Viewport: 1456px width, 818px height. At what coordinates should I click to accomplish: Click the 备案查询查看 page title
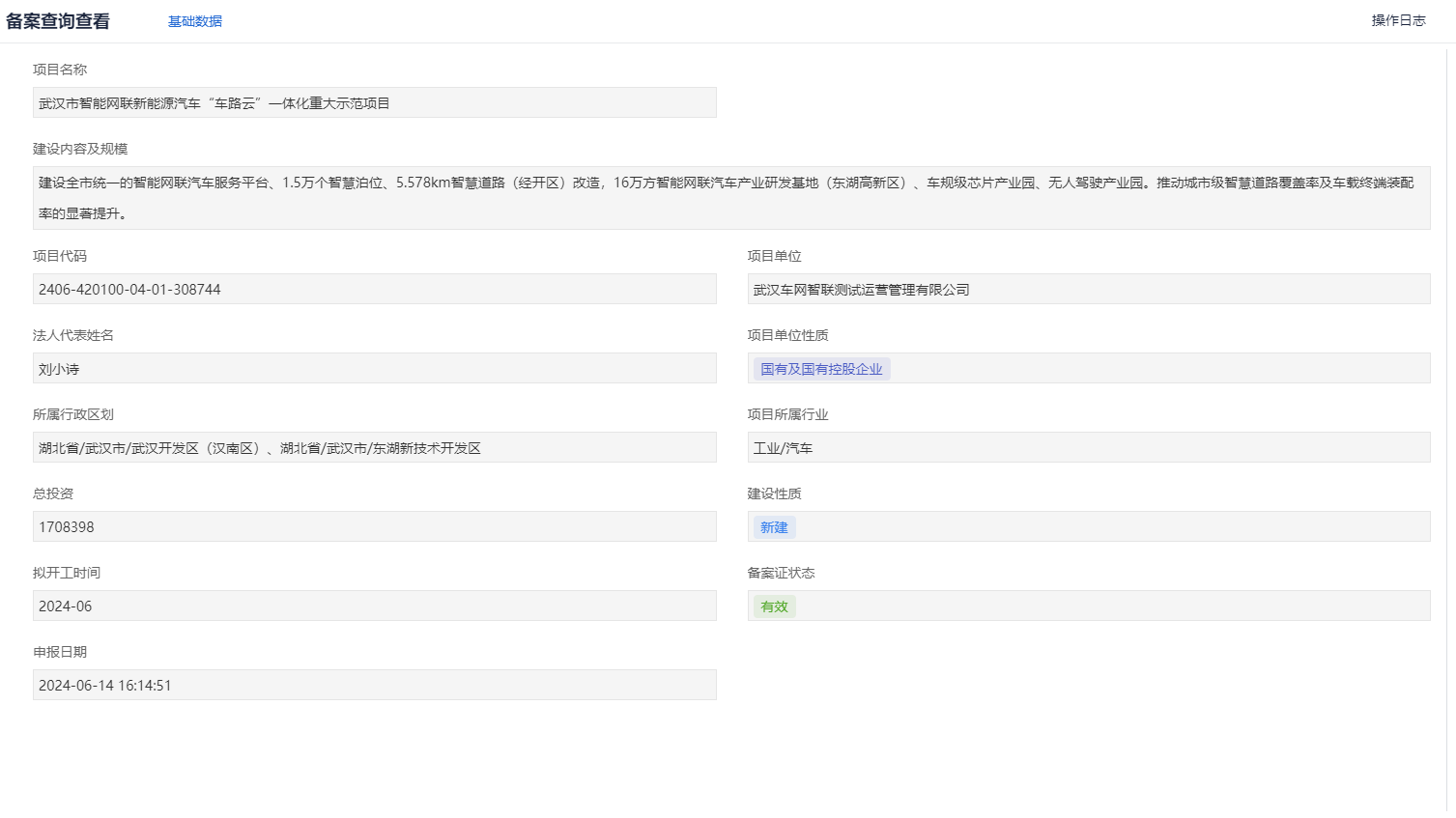[58, 21]
